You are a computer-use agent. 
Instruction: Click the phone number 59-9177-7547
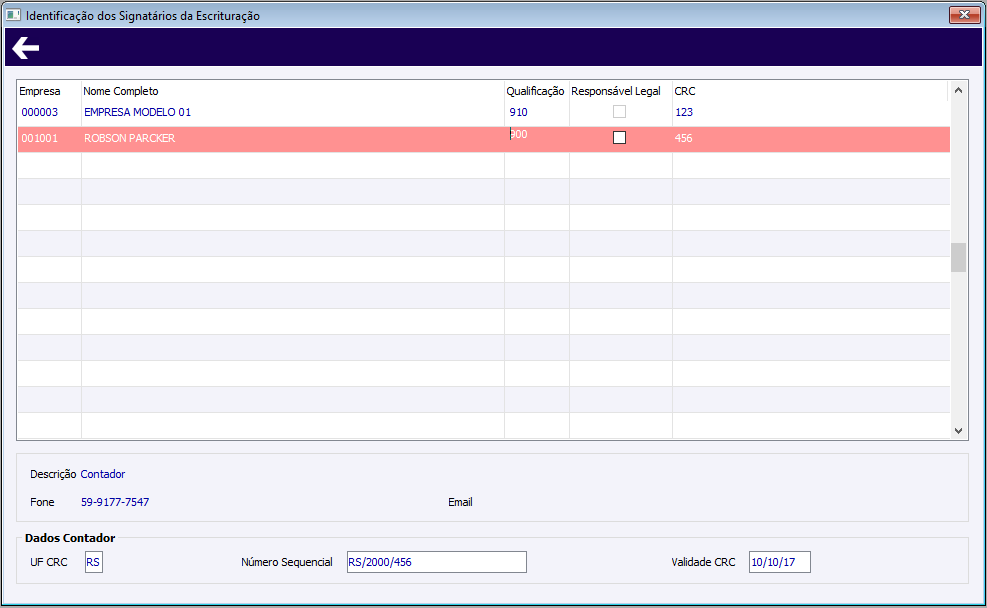(115, 502)
